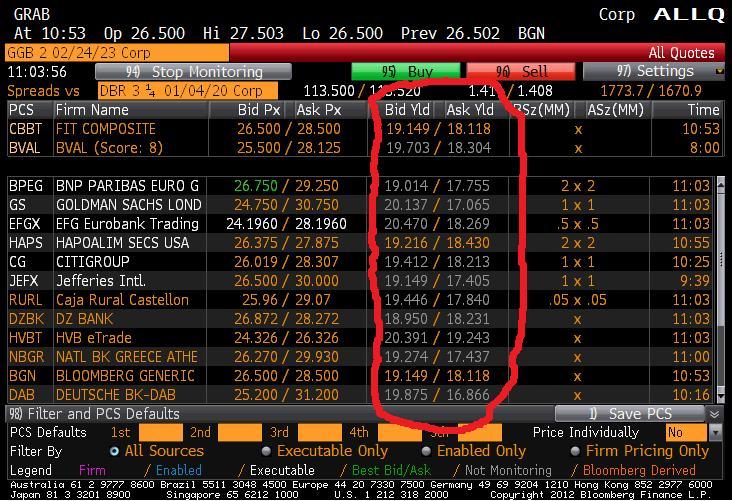Select the DEUTSCHE BK-DAB row
Image resolution: width=732 pixels, height=501 pixels.
click(x=361, y=395)
